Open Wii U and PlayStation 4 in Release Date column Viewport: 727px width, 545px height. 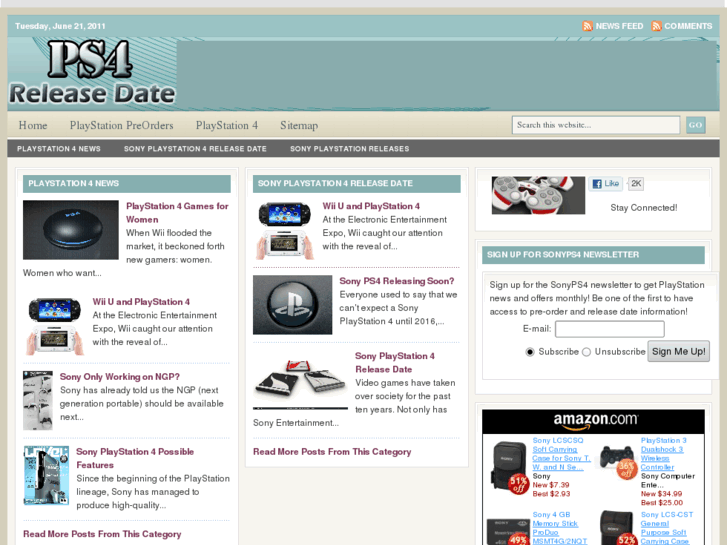pyautogui.click(x=371, y=206)
